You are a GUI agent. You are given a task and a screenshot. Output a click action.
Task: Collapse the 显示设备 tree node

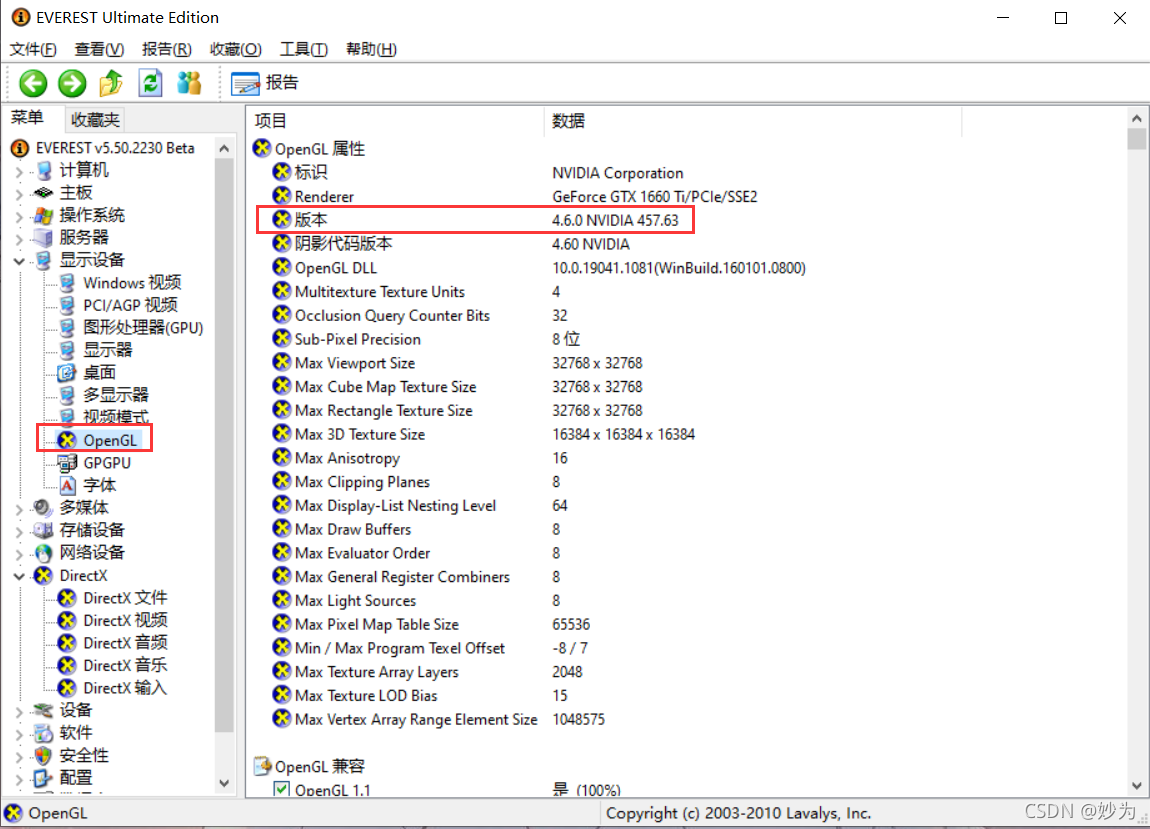coord(19,260)
